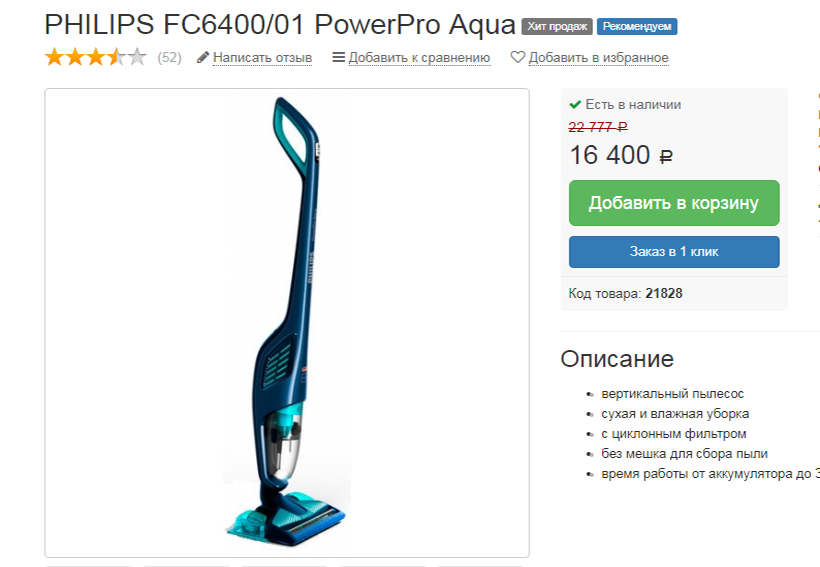The width and height of the screenshot is (820, 567).
Task: Click the product title PHILIPS FC6400/01
Action: click(176, 24)
